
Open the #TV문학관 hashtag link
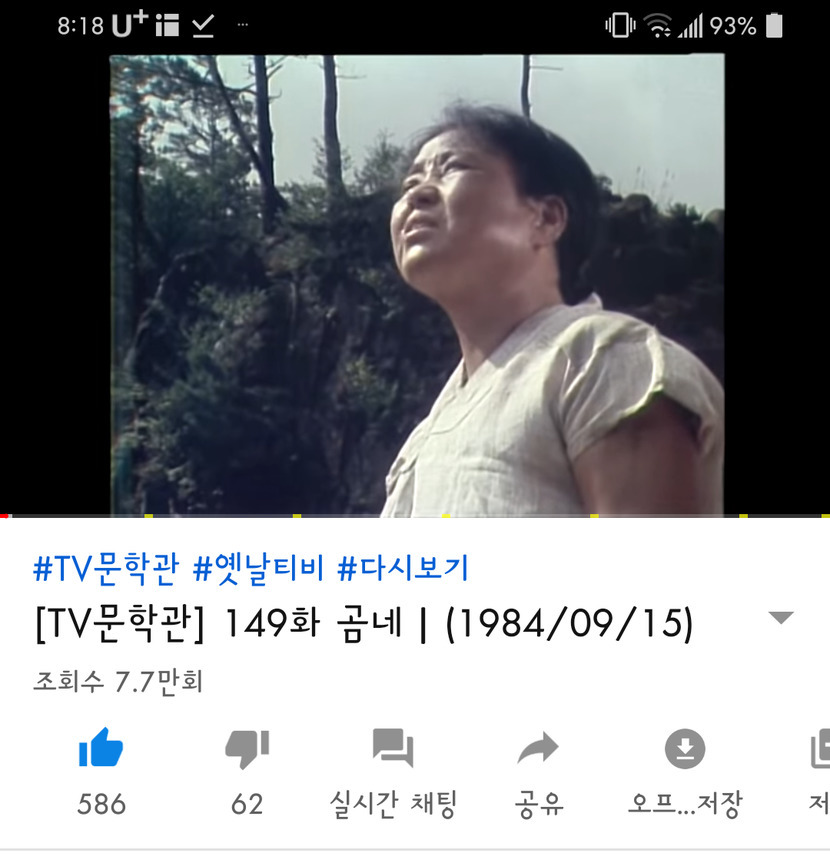[x=106, y=567]
